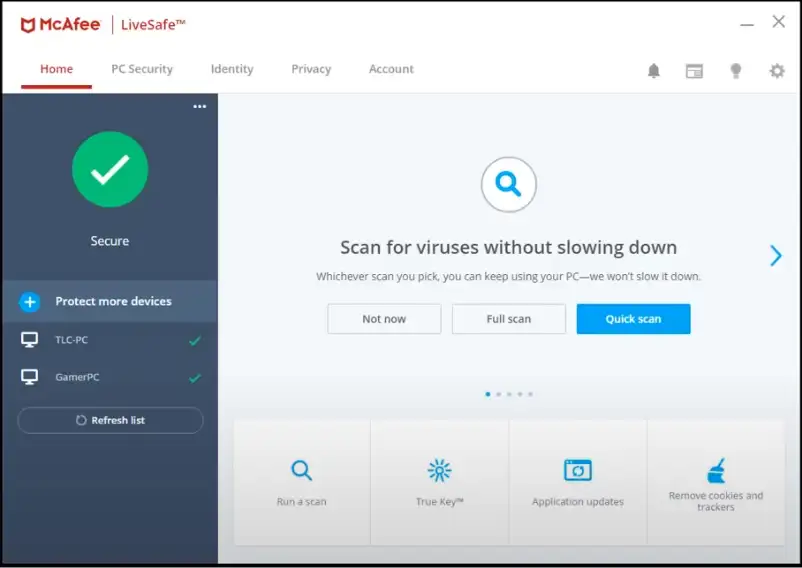Switch to the PC Security tab
802x568 pixels.
pos(142,69)
